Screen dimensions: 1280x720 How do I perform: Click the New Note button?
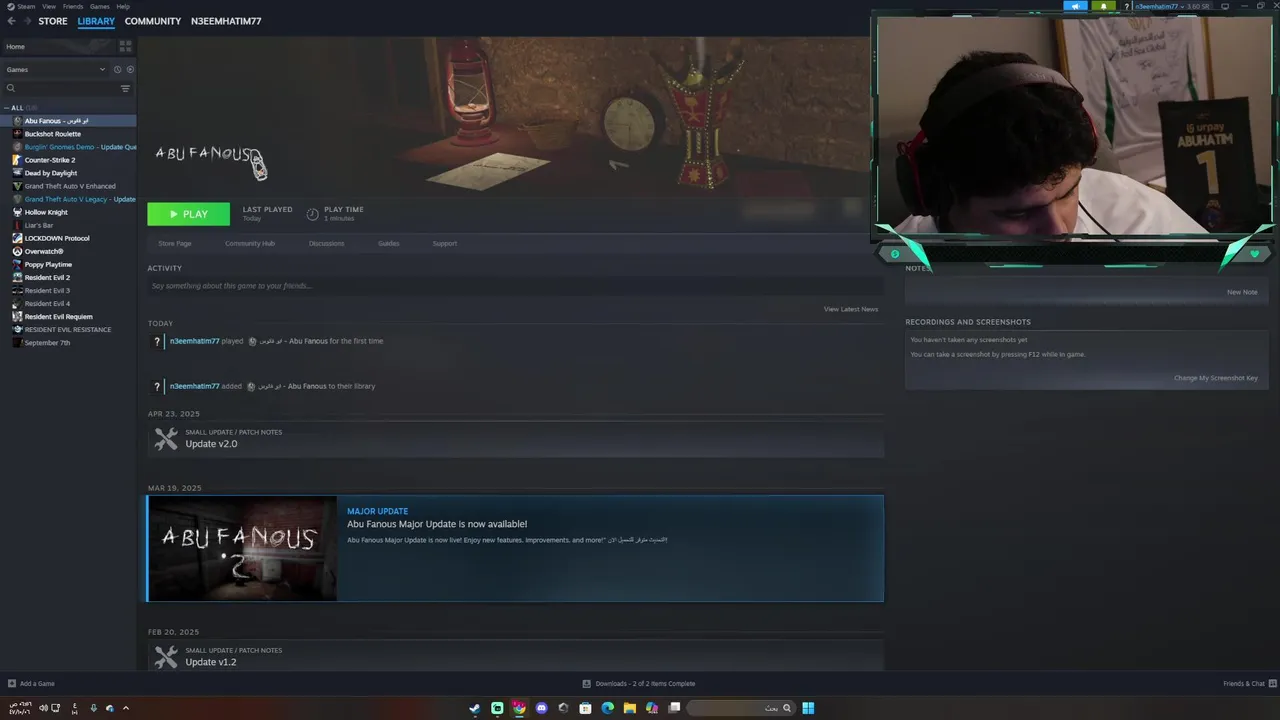(x=1242, y=292)
